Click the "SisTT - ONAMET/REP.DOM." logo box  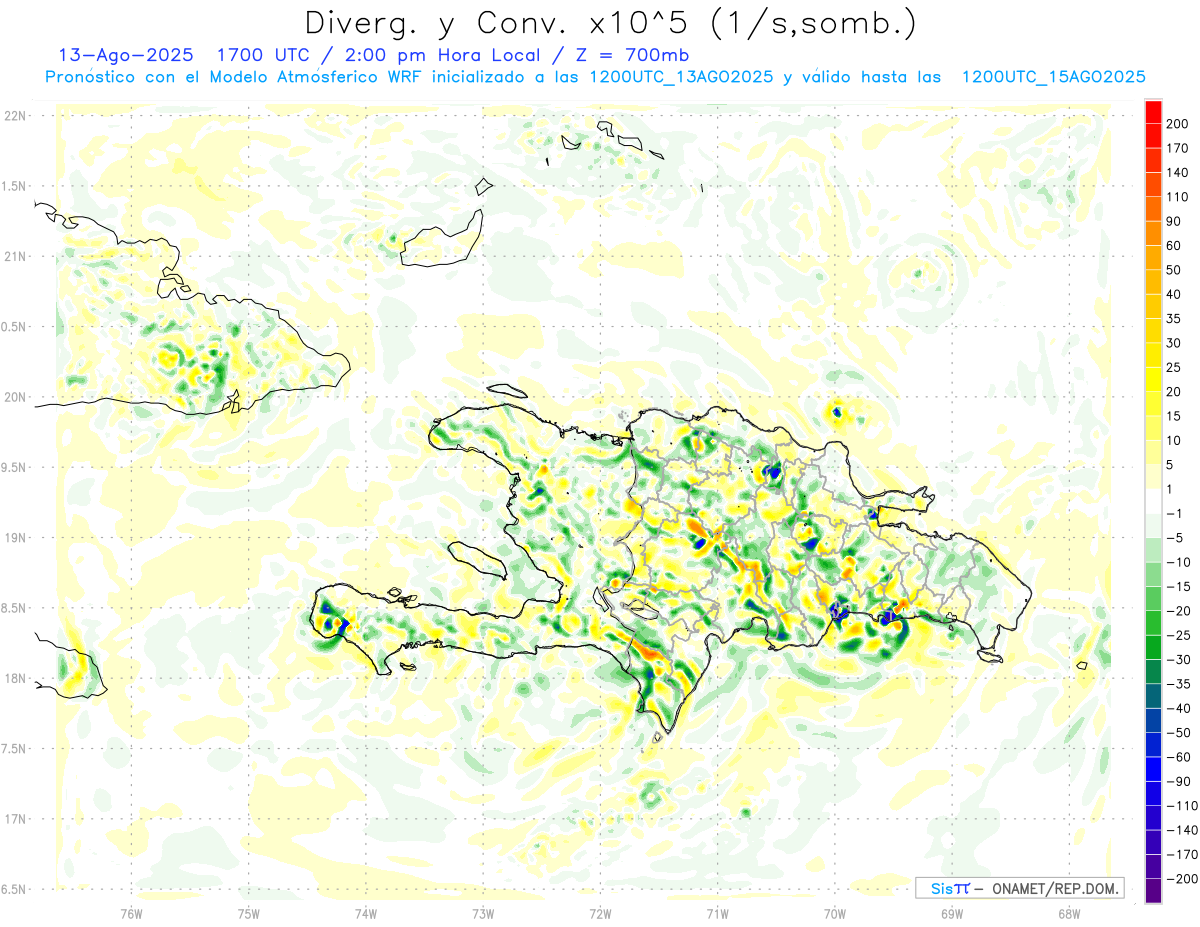1019,888
